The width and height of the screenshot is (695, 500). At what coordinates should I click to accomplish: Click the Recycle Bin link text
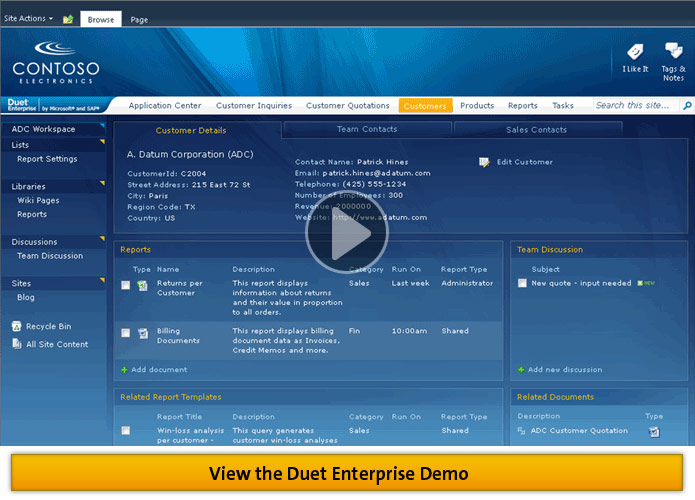click(49, 326)
